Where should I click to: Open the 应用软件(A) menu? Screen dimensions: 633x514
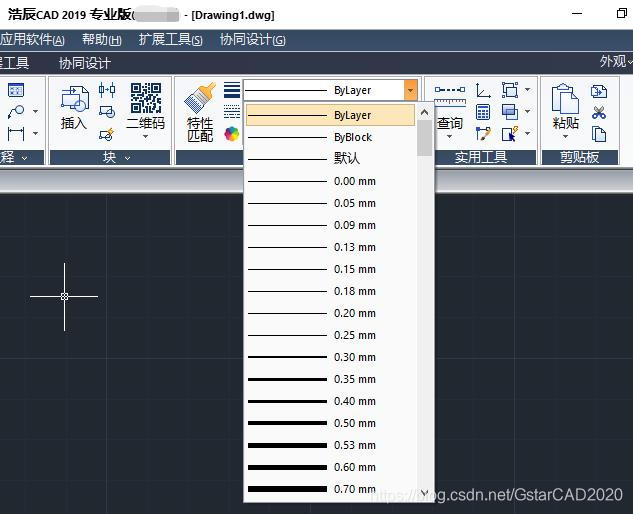(x=32, y=40)
